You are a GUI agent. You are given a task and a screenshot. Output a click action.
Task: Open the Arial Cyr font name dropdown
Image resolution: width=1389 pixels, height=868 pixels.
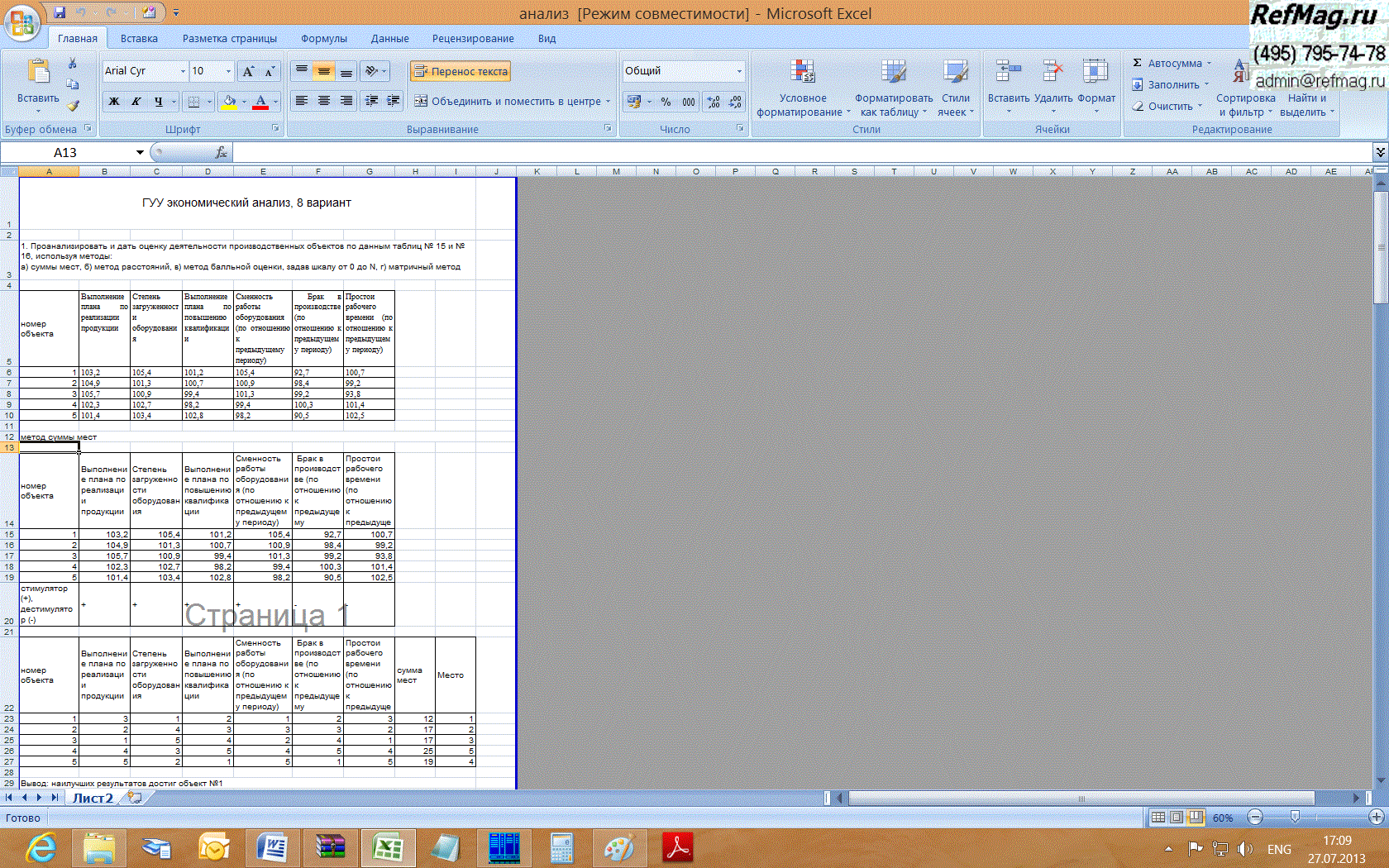point(183,71)
